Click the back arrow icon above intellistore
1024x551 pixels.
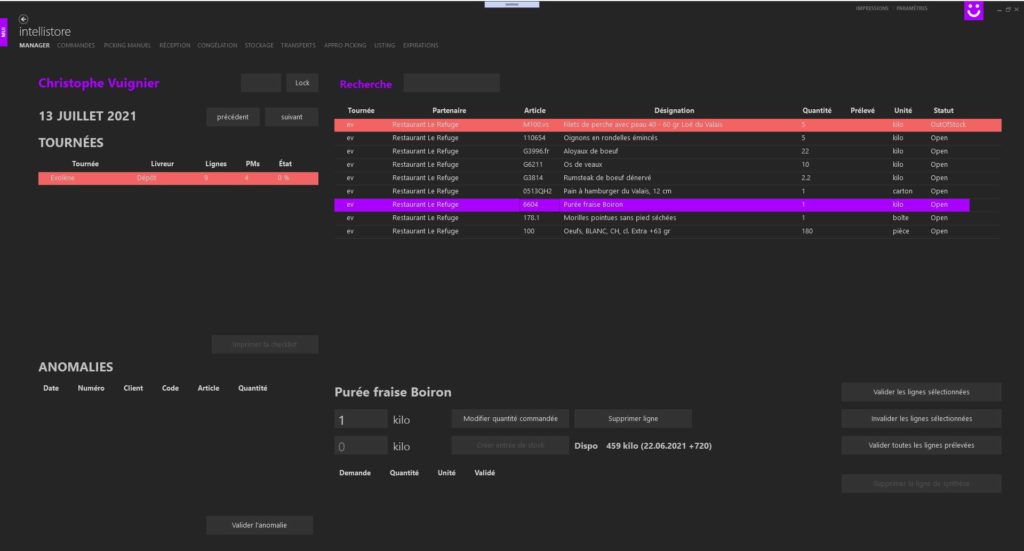pyautogui.click(x=24, y=19)
